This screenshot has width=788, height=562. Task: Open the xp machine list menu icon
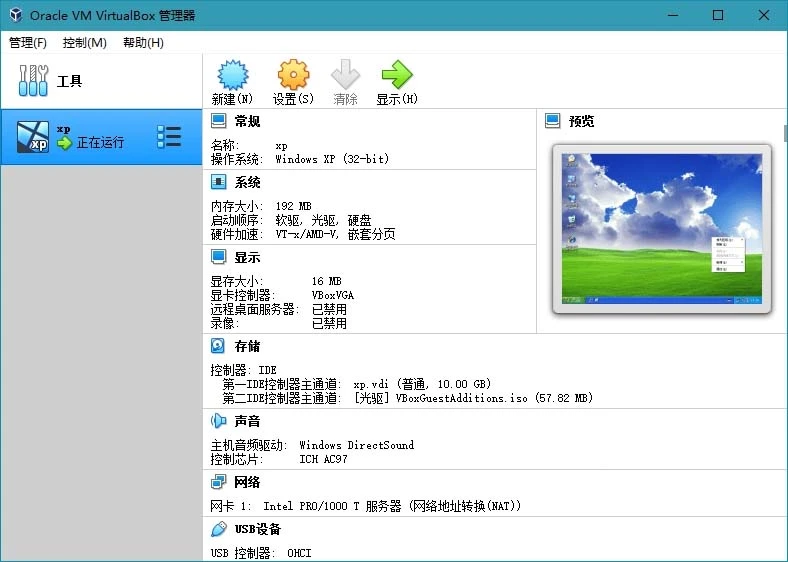(x=169, y=138)
